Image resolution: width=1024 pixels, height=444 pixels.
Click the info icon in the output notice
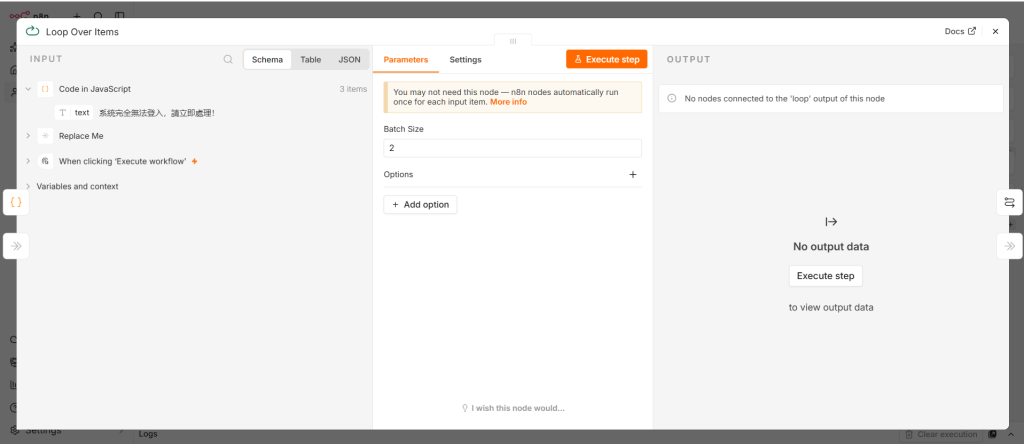point(671,99)
